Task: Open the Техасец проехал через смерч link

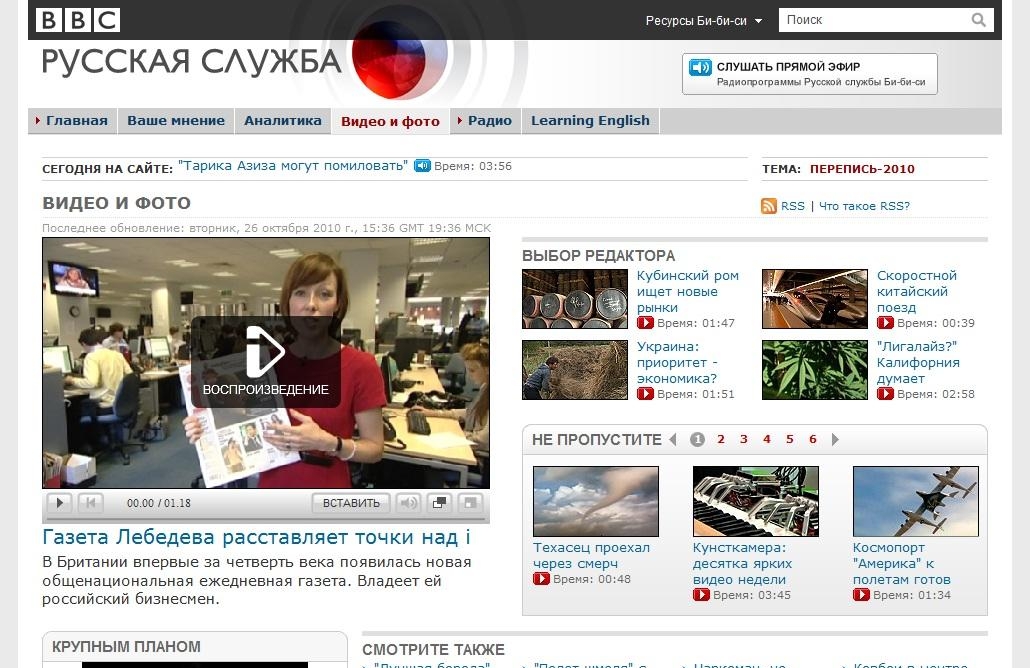Action: 591,556
